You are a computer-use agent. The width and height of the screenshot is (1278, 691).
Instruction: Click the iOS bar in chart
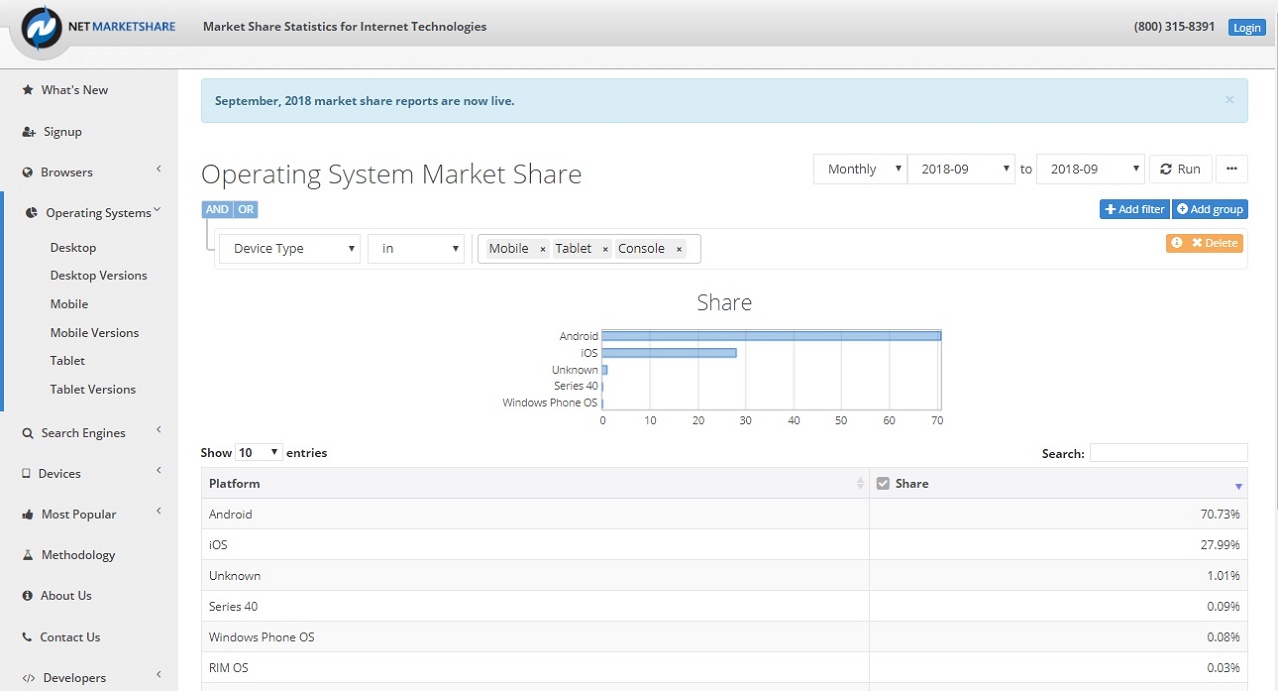coord(669,353)
